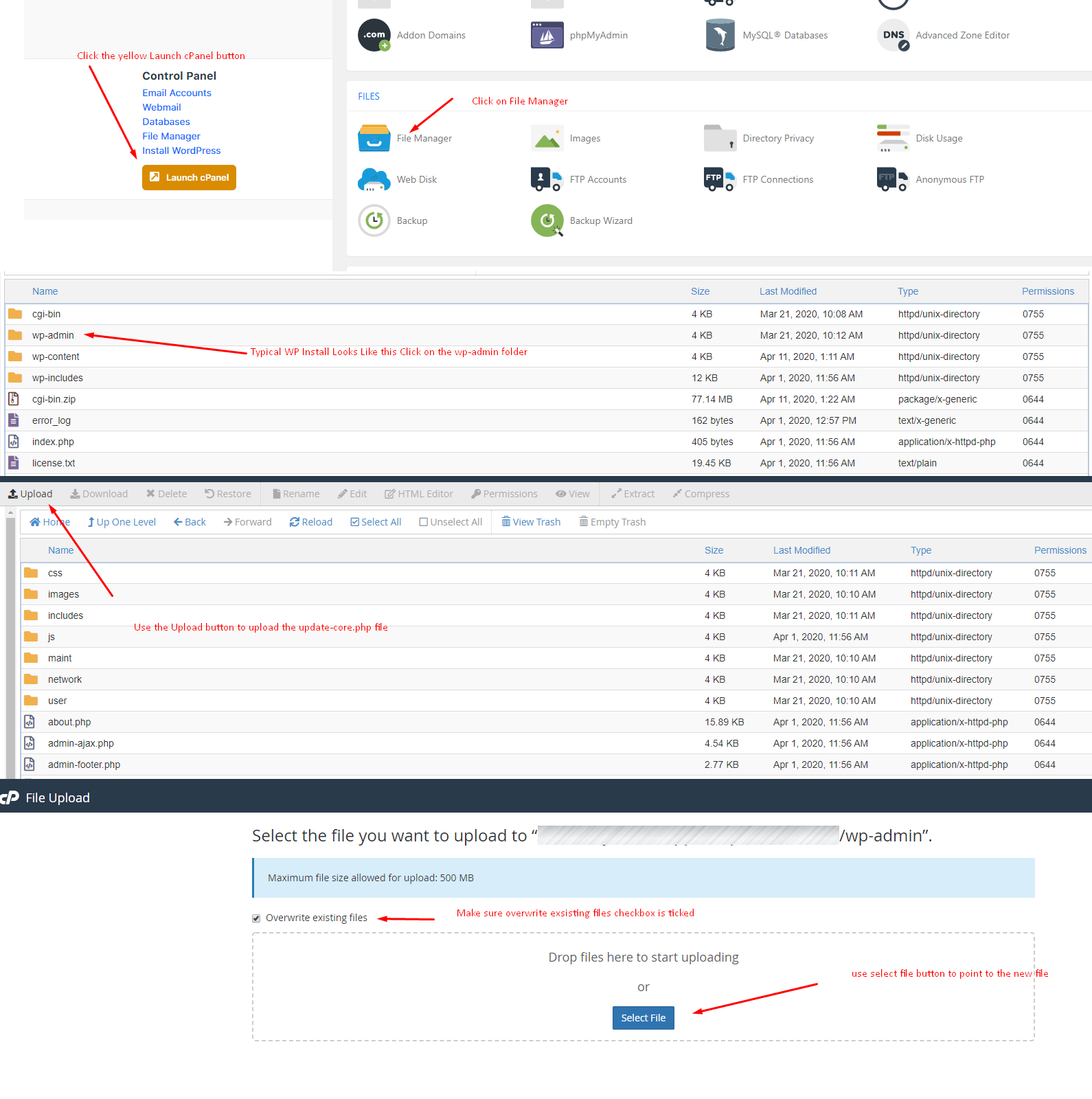
Task: Open HTML Editor from the toolbar
Action: 419,494
